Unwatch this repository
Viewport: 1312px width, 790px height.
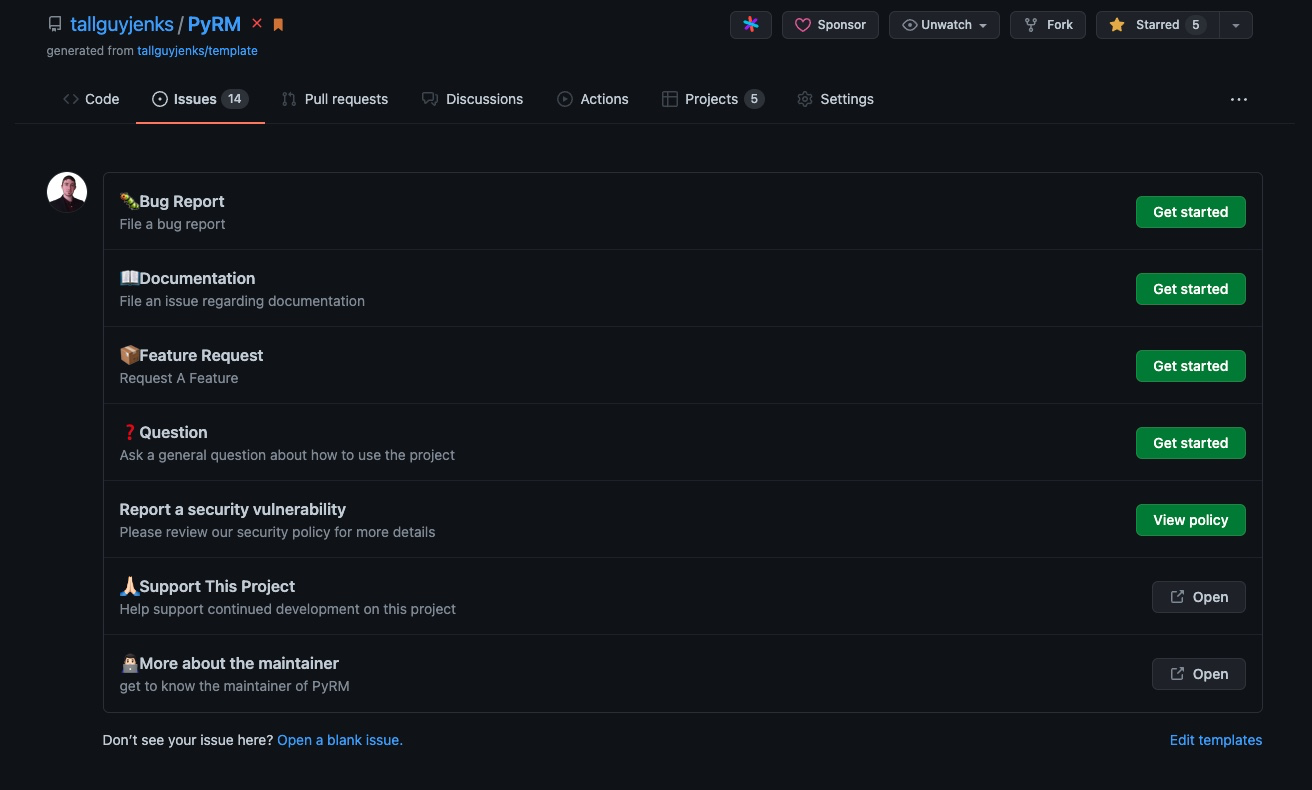click(938, 24)
